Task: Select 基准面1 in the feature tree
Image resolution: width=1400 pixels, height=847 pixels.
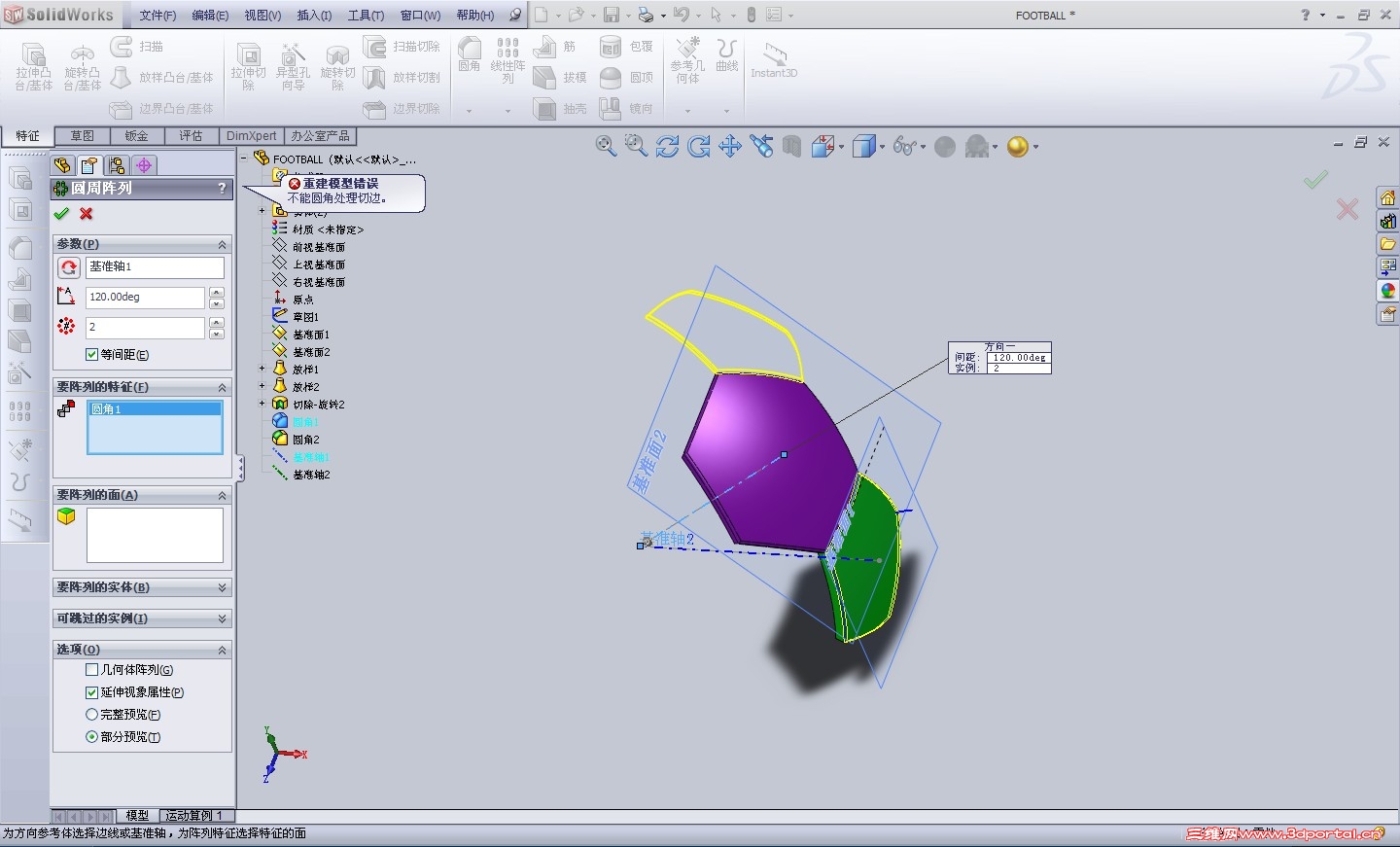Action: pos(311,335)
